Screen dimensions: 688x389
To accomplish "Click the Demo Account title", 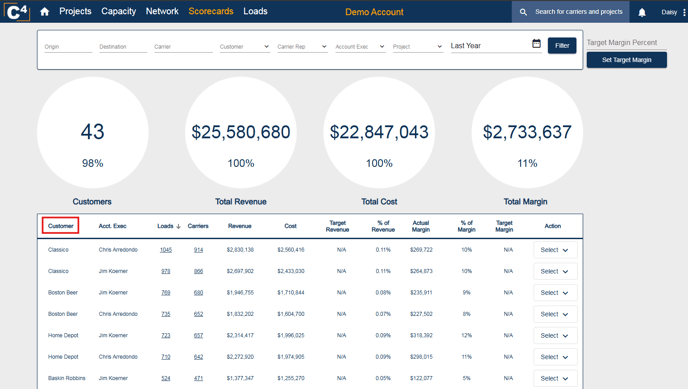I will point(374,12).
